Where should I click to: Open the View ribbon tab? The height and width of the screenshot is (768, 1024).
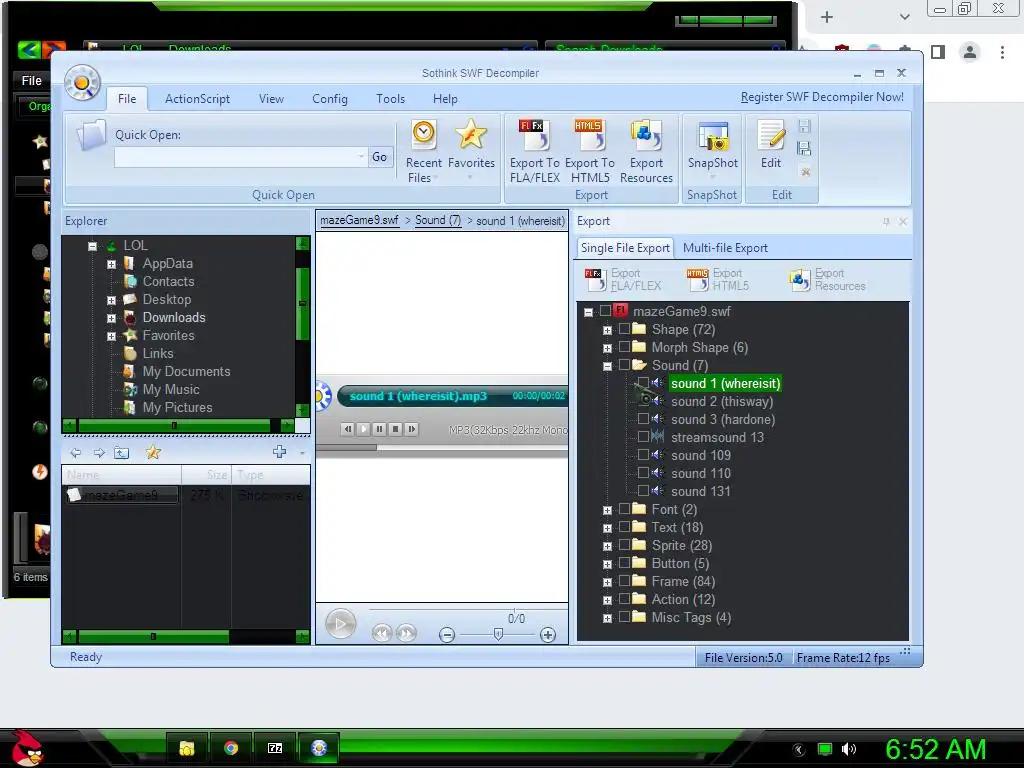click(x=271, y=99)
